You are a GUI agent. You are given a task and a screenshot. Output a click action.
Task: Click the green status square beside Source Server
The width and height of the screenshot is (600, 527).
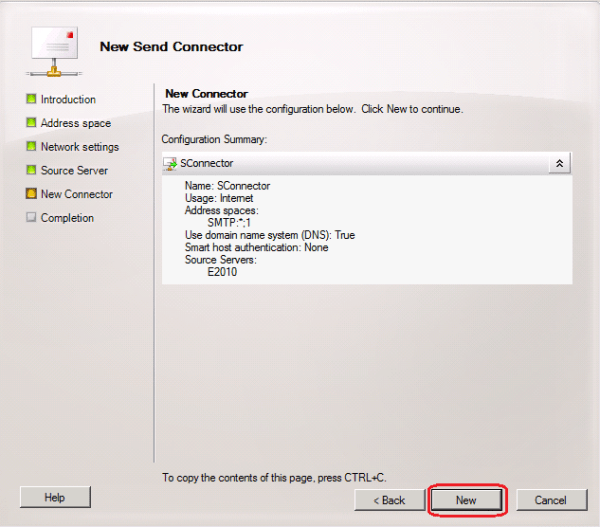(x=31, y=171)
